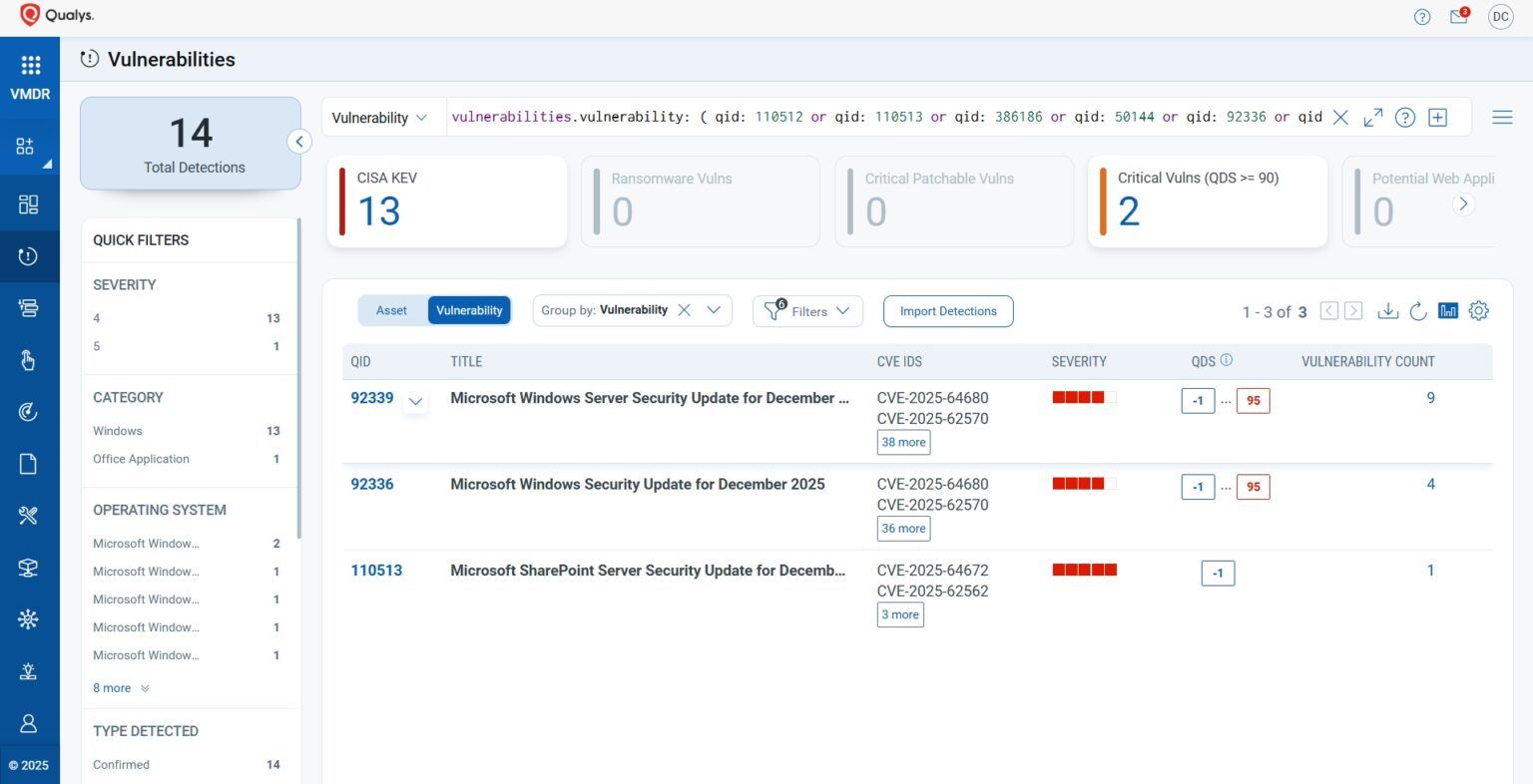Click the Import Detections button
1533x784 pixels.
tap(947, 310)
